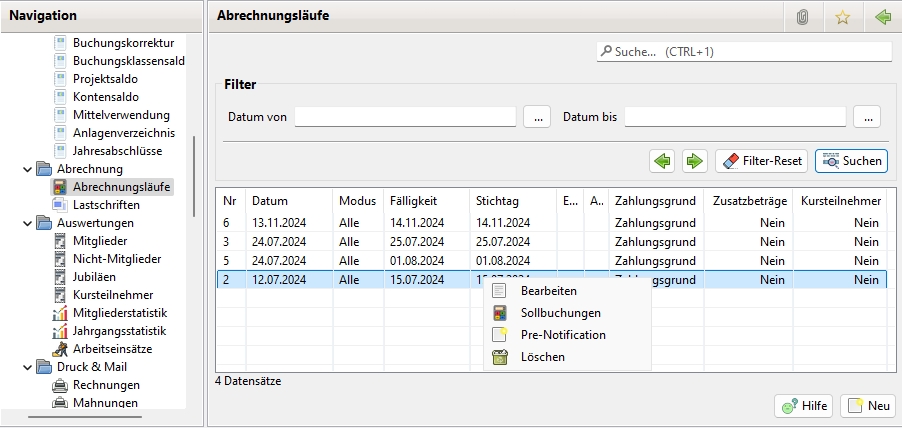The width and height of the screenshot is (902, 428).
Task: Click the star favorites icon
Action: pyautogui.click(x=842, y=17)
